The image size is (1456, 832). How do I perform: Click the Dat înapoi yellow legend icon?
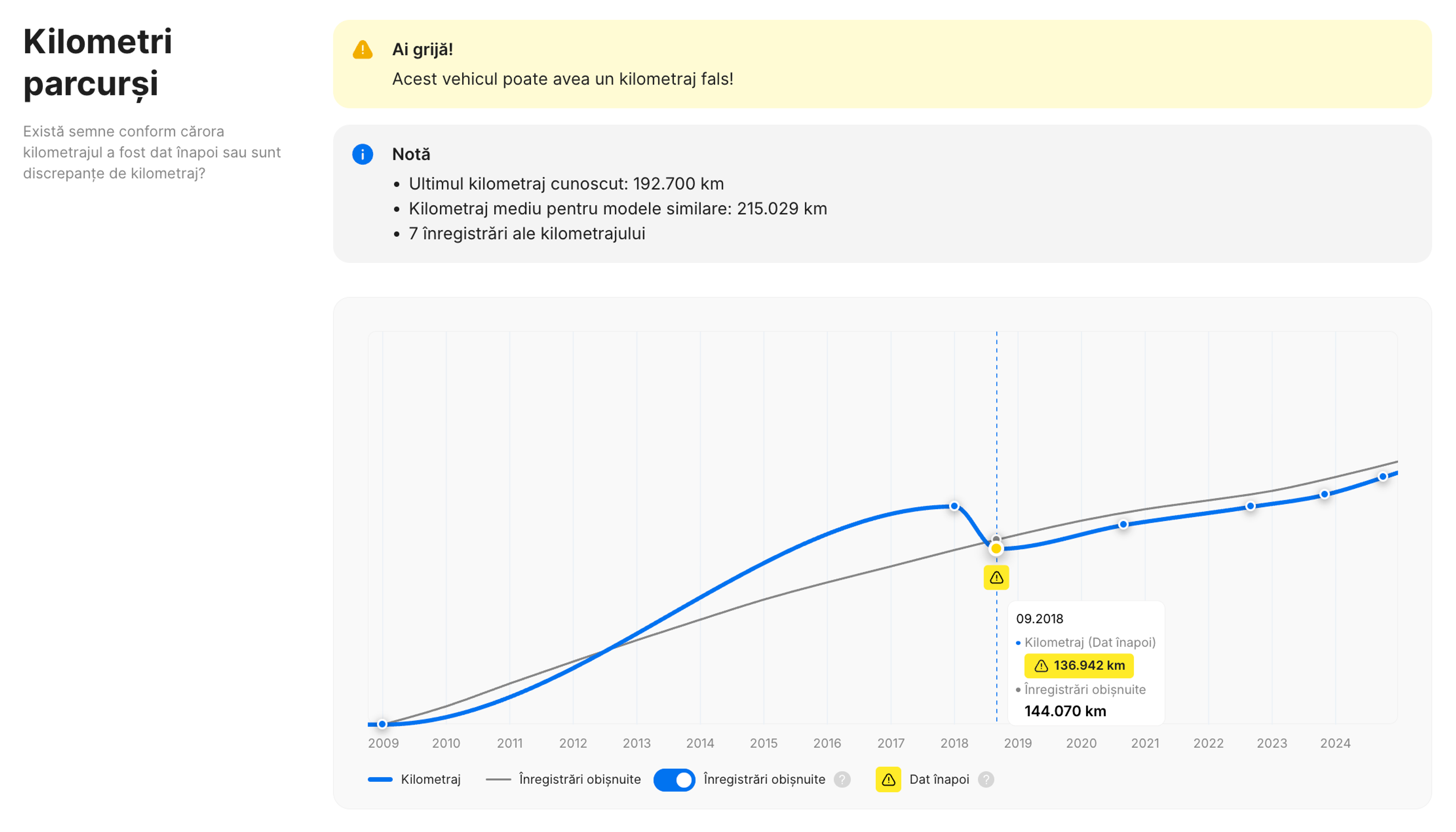888,779
